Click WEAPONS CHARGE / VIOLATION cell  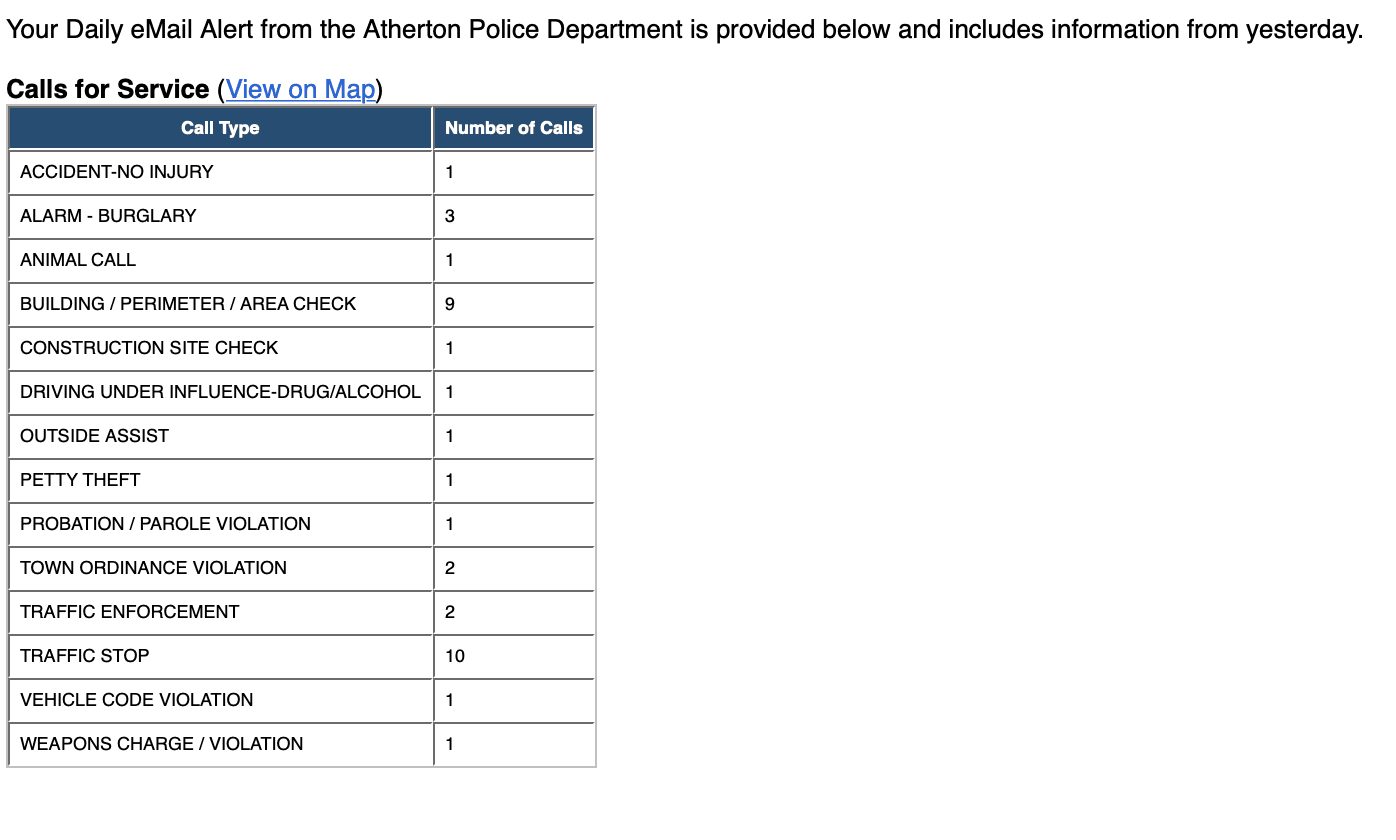[x=162, y=744]
